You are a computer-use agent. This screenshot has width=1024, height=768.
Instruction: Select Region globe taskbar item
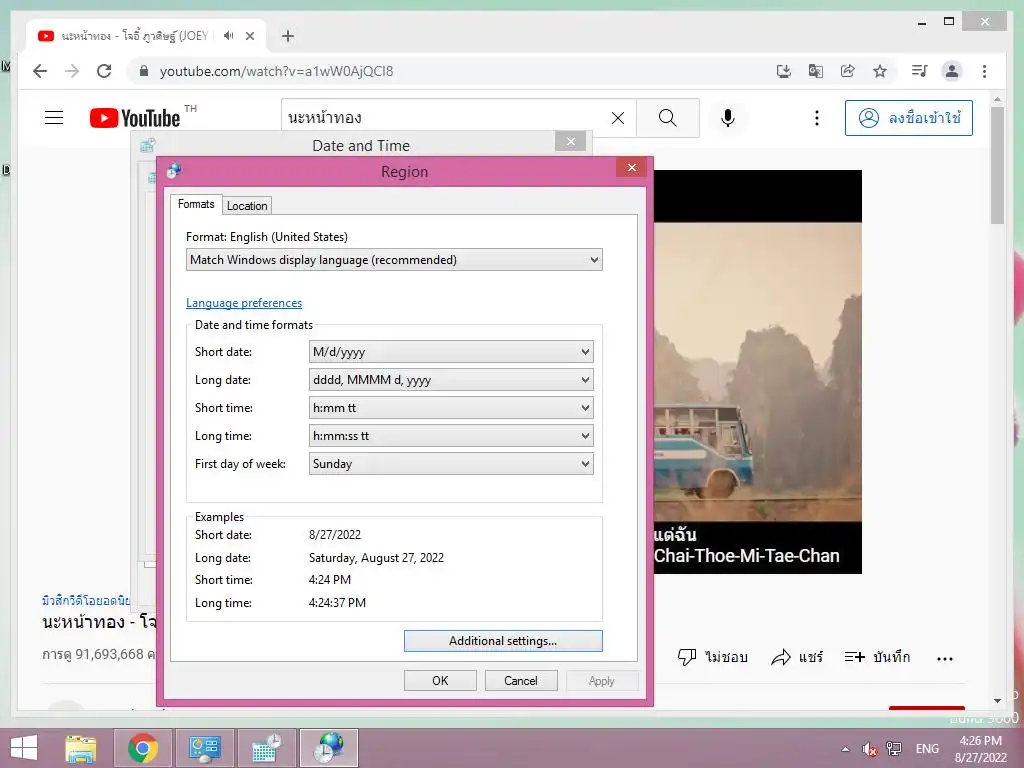[x=328, y=748]
